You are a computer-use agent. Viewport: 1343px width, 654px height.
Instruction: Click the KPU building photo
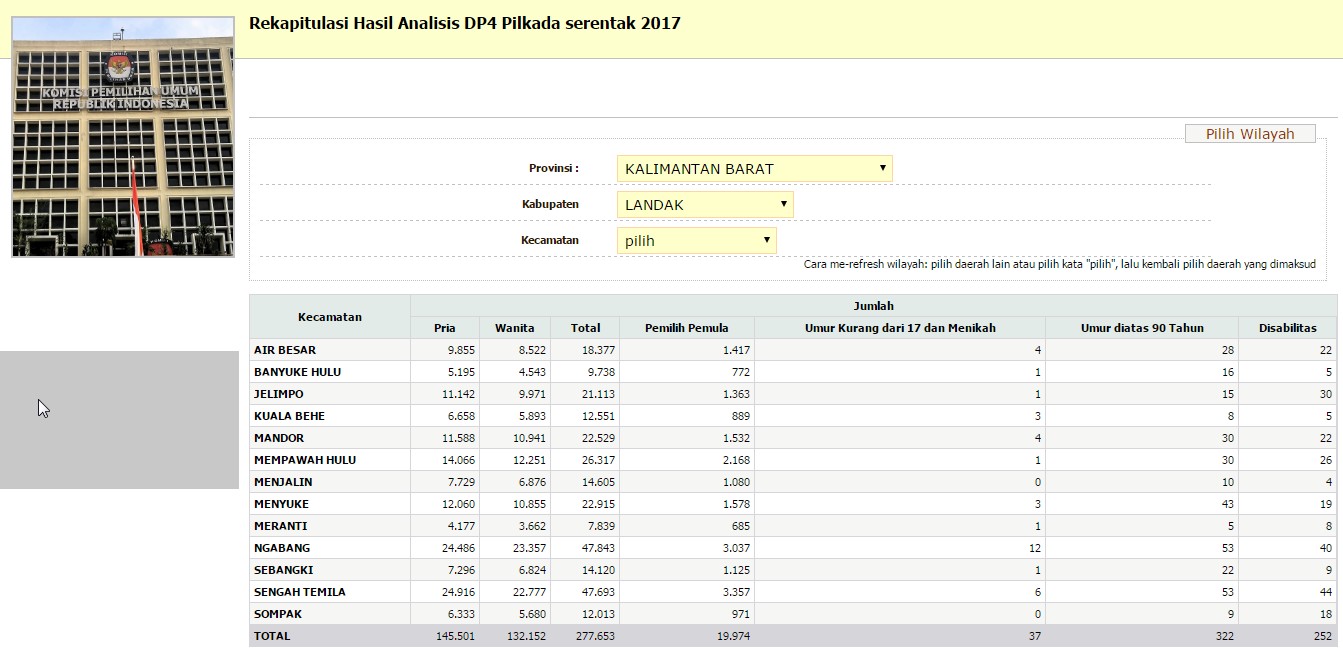123,137
